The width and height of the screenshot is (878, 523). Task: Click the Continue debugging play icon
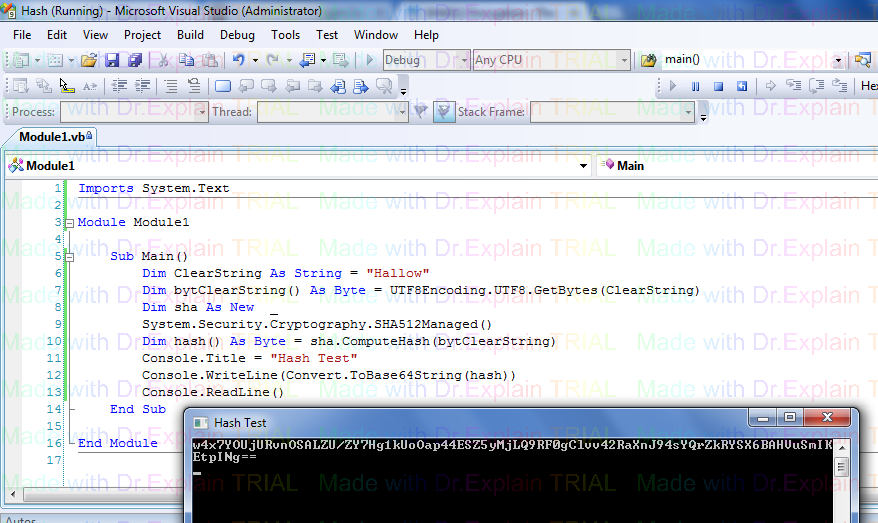coord(673,86)
